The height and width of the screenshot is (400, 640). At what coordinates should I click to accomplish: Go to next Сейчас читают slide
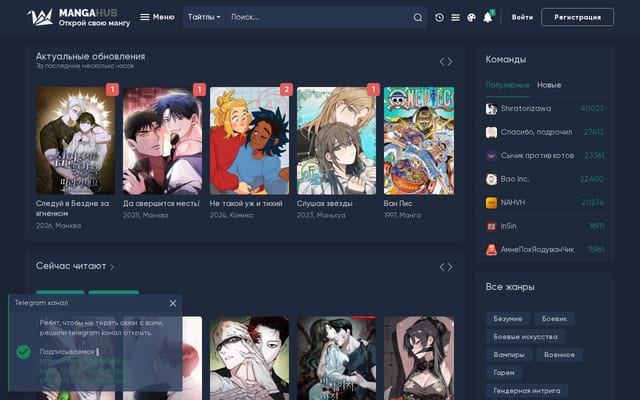(x=450, y=267)
